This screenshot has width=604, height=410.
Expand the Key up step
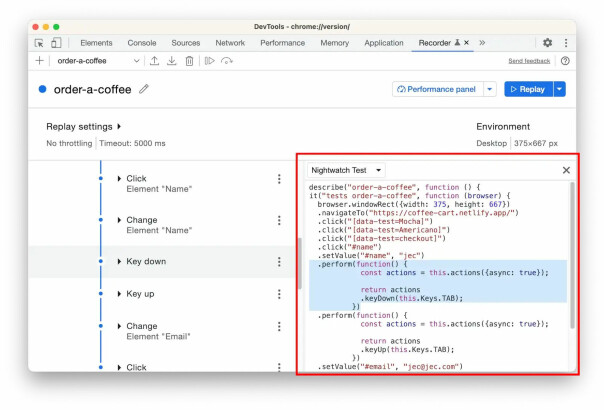[x=119, y=294]
